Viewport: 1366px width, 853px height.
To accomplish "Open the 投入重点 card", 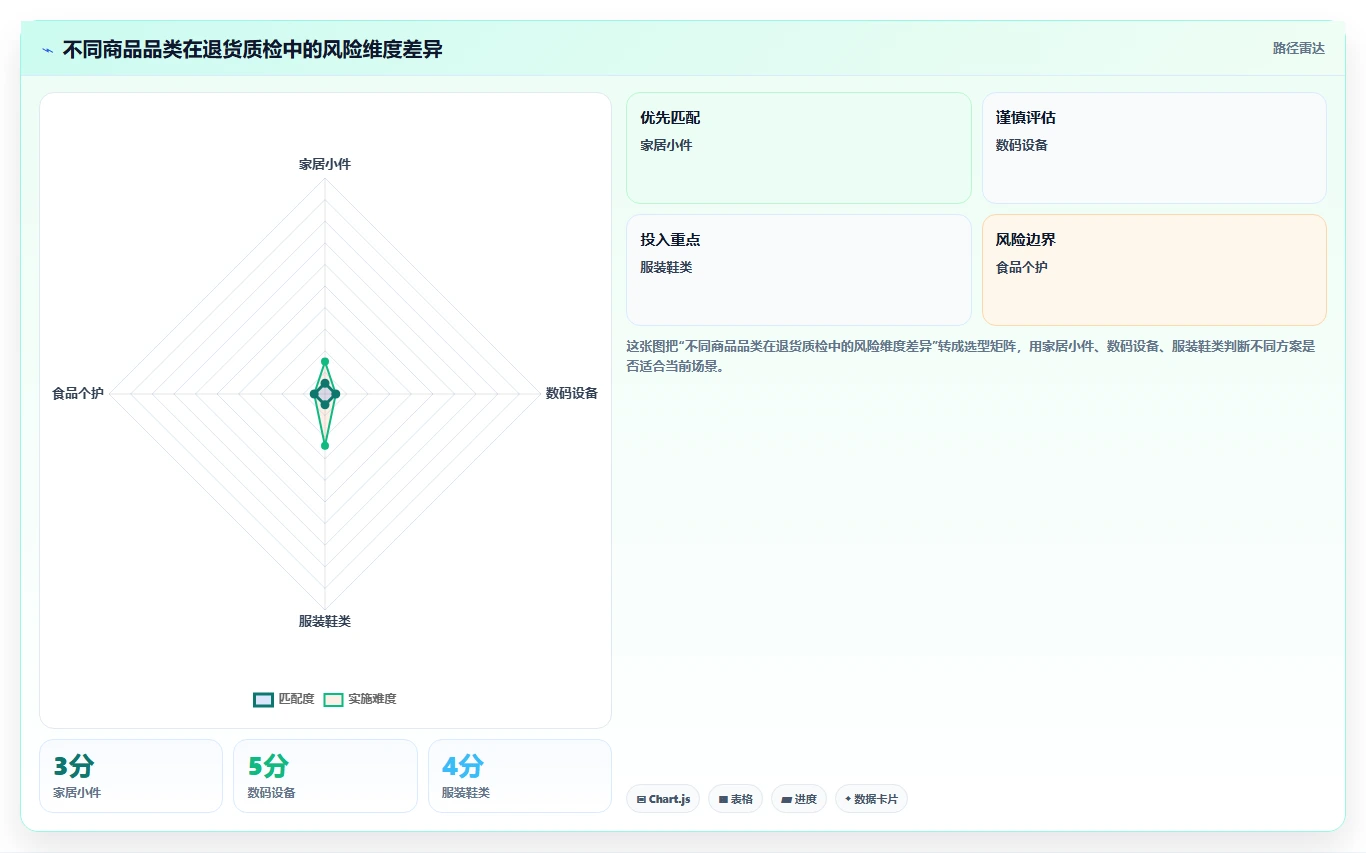I will (x=799, y=270).
